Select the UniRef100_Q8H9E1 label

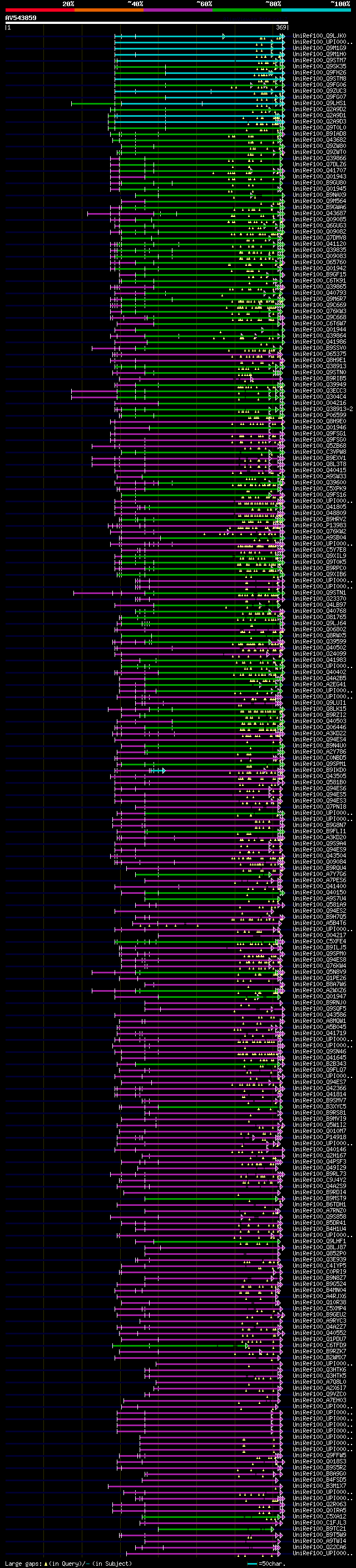click(319, 360)
